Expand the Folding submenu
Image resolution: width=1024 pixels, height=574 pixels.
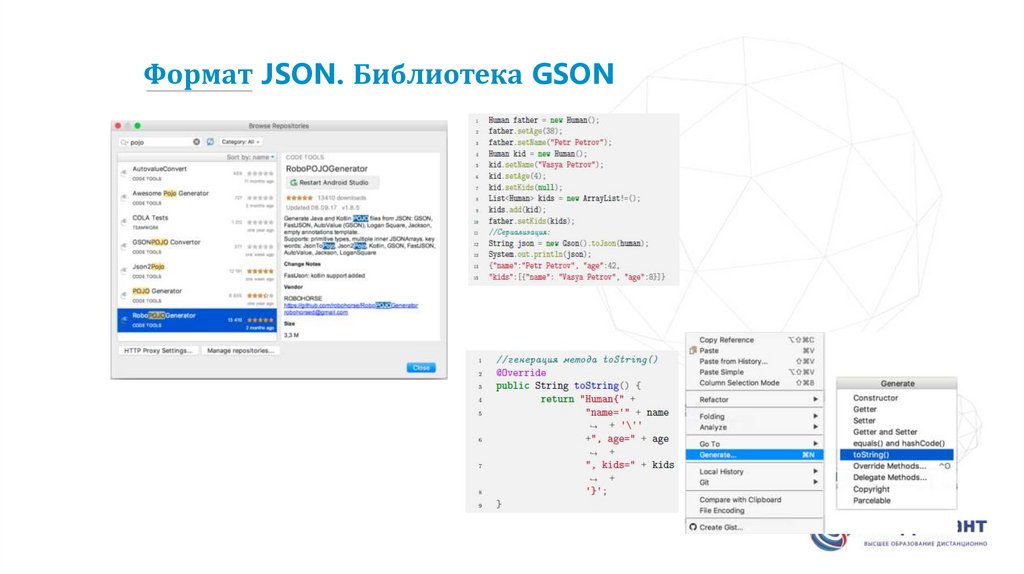(x=754, y=417)
